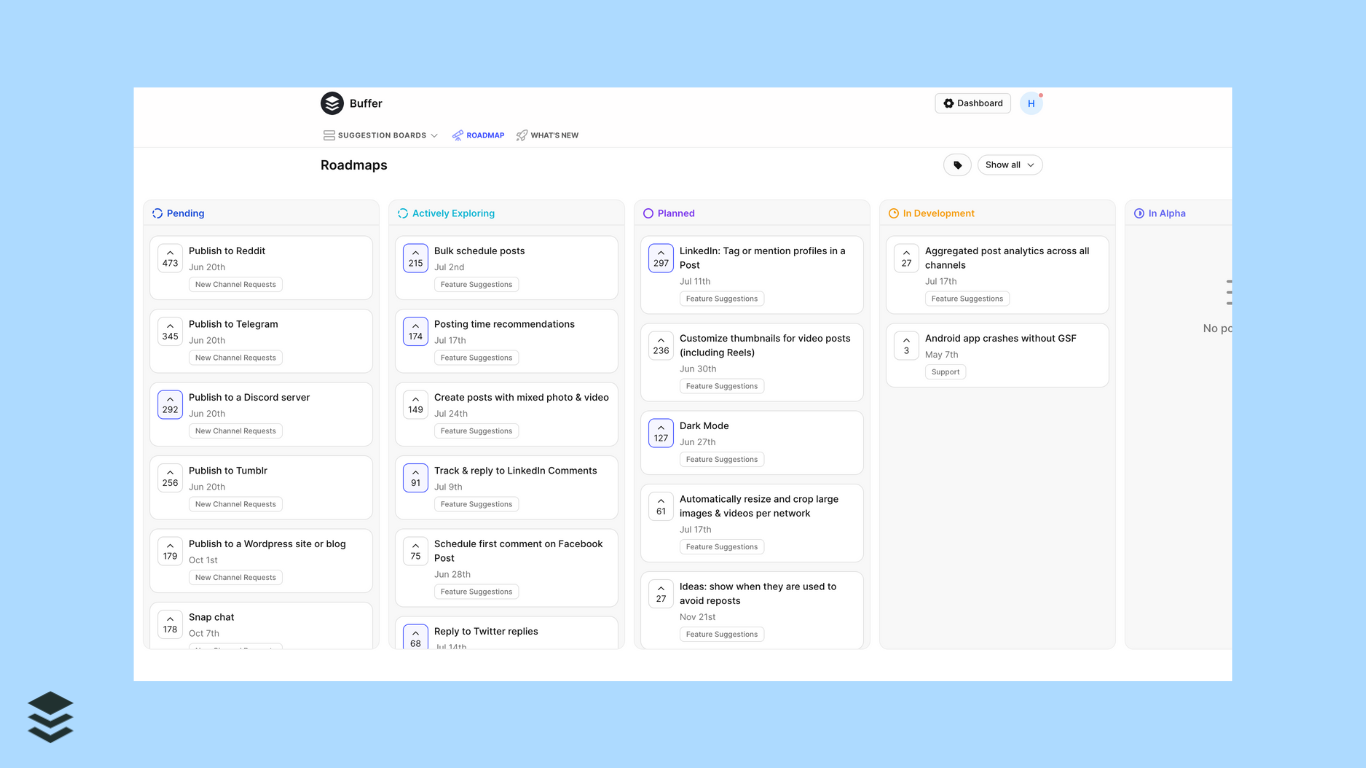Toggle vote on Reply to Twitter replies
The width and height of the screenshot is (1366, 768).
tap(416, 637)
